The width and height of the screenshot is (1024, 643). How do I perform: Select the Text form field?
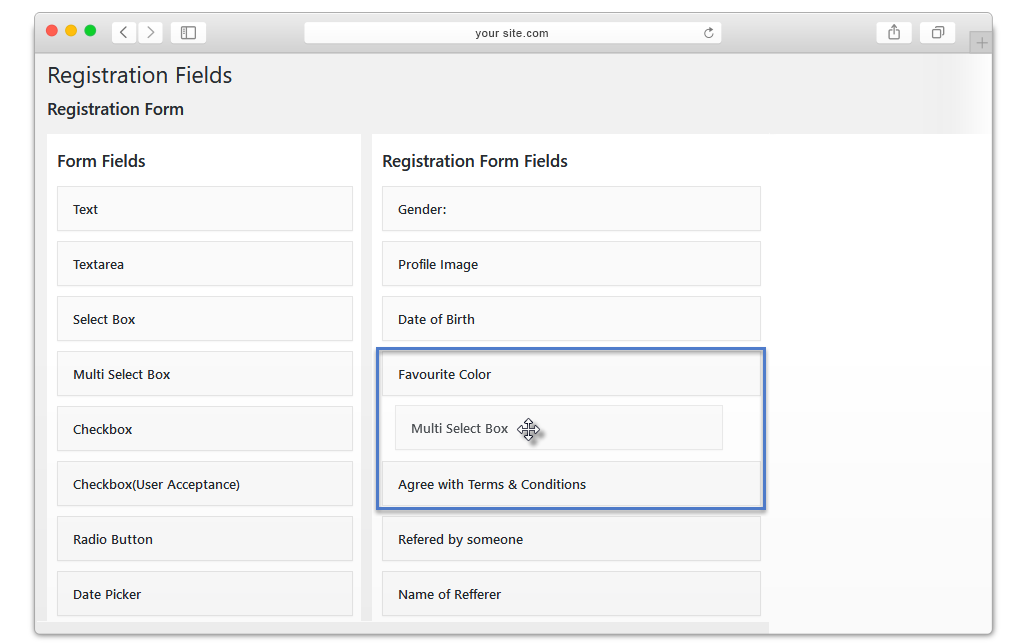205,209
